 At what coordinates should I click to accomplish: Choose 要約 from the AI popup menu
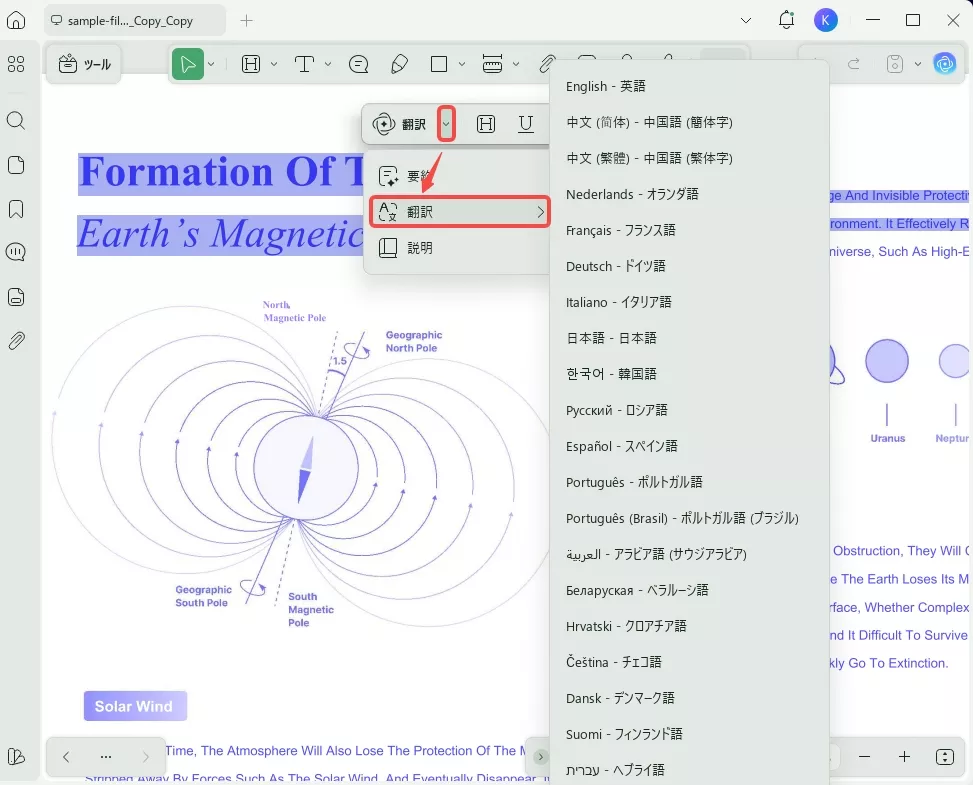(x=420, y=176)
